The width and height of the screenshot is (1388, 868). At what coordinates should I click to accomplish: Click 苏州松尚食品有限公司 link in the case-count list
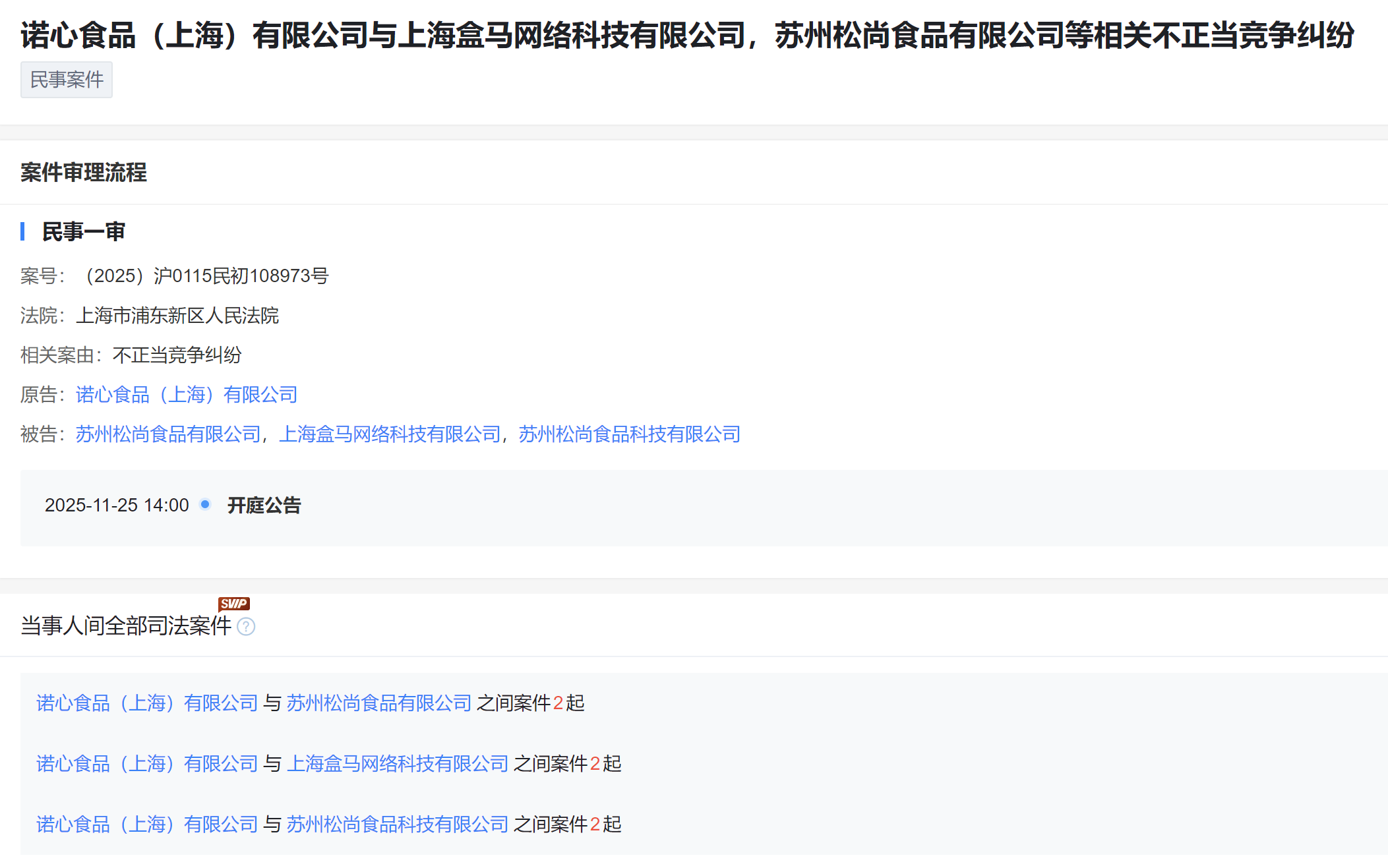point(379,703)
